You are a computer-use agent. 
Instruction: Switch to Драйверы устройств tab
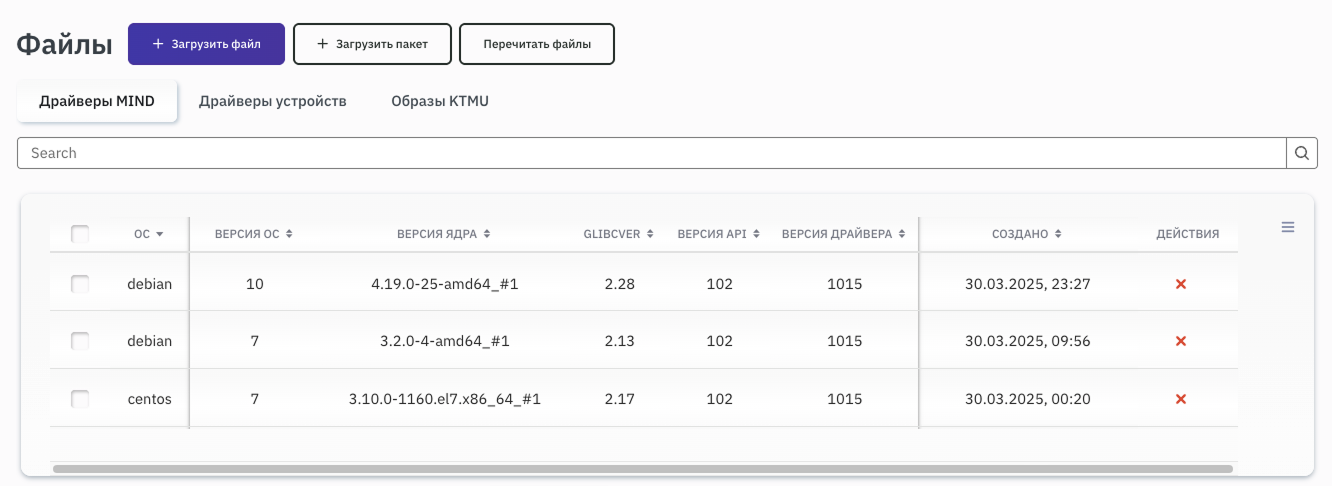(272, 101)
